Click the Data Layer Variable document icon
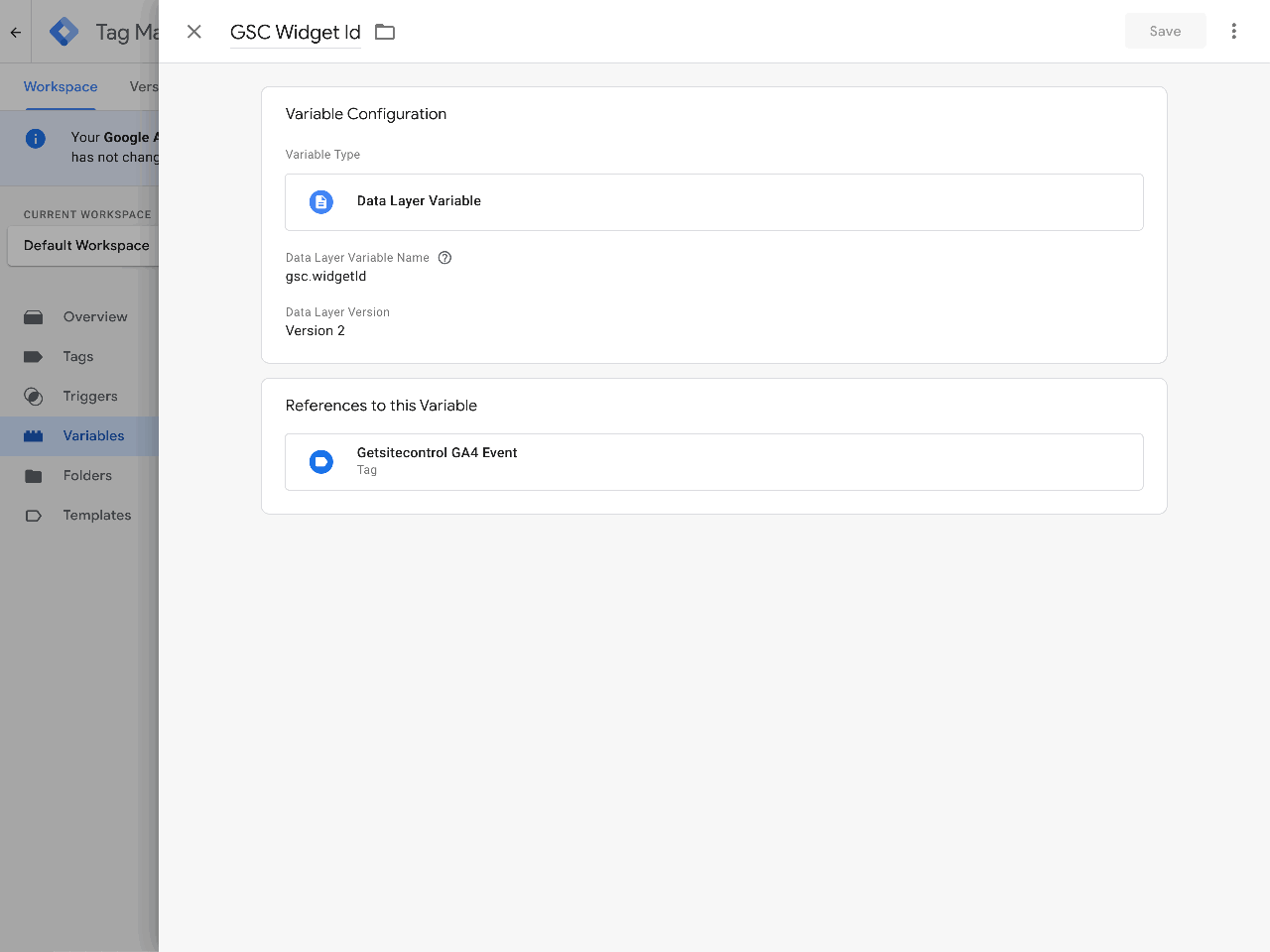This screenshot has height=952, width=1270. (320, 201)
